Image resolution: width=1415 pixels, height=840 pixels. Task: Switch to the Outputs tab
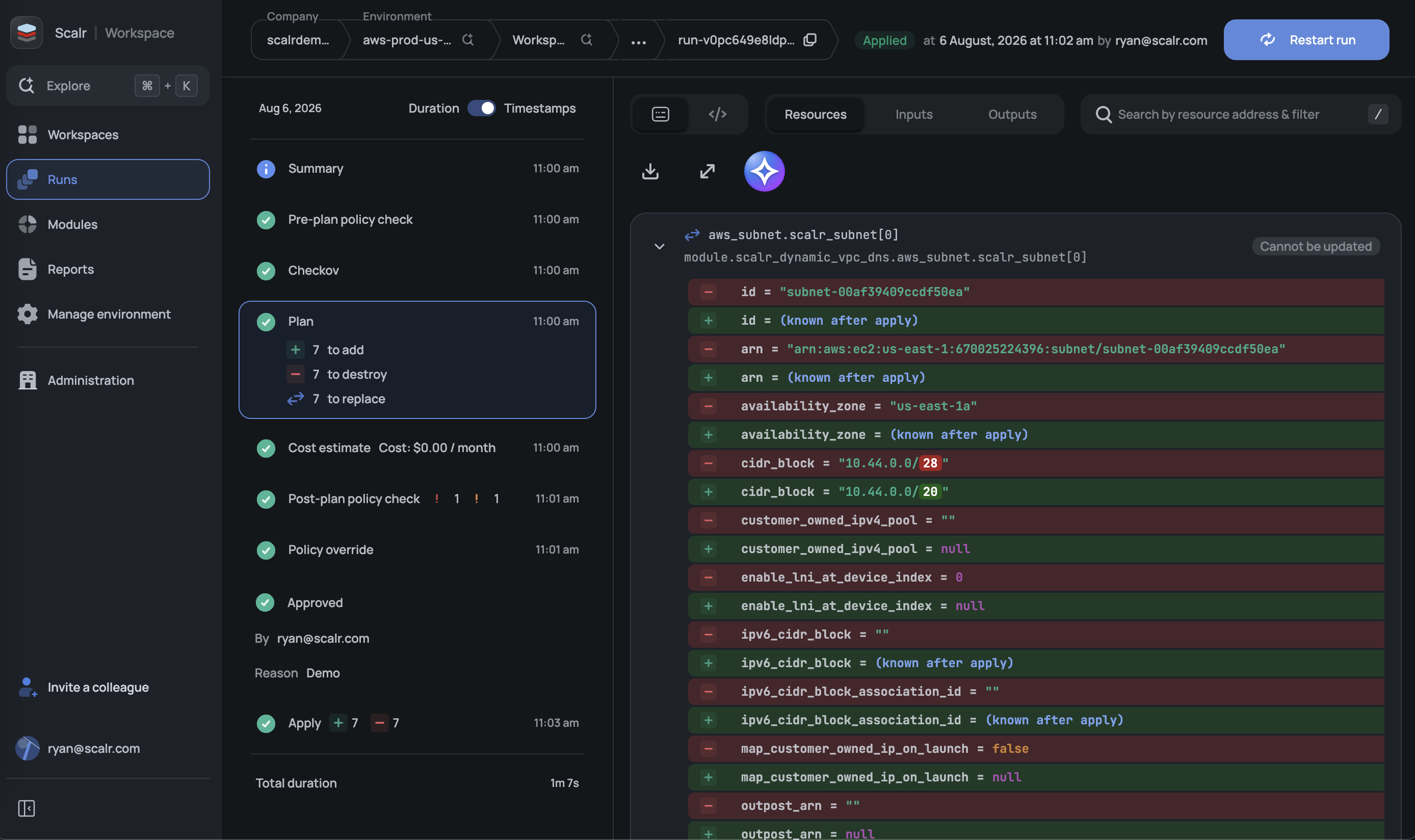pos(1012,114)
